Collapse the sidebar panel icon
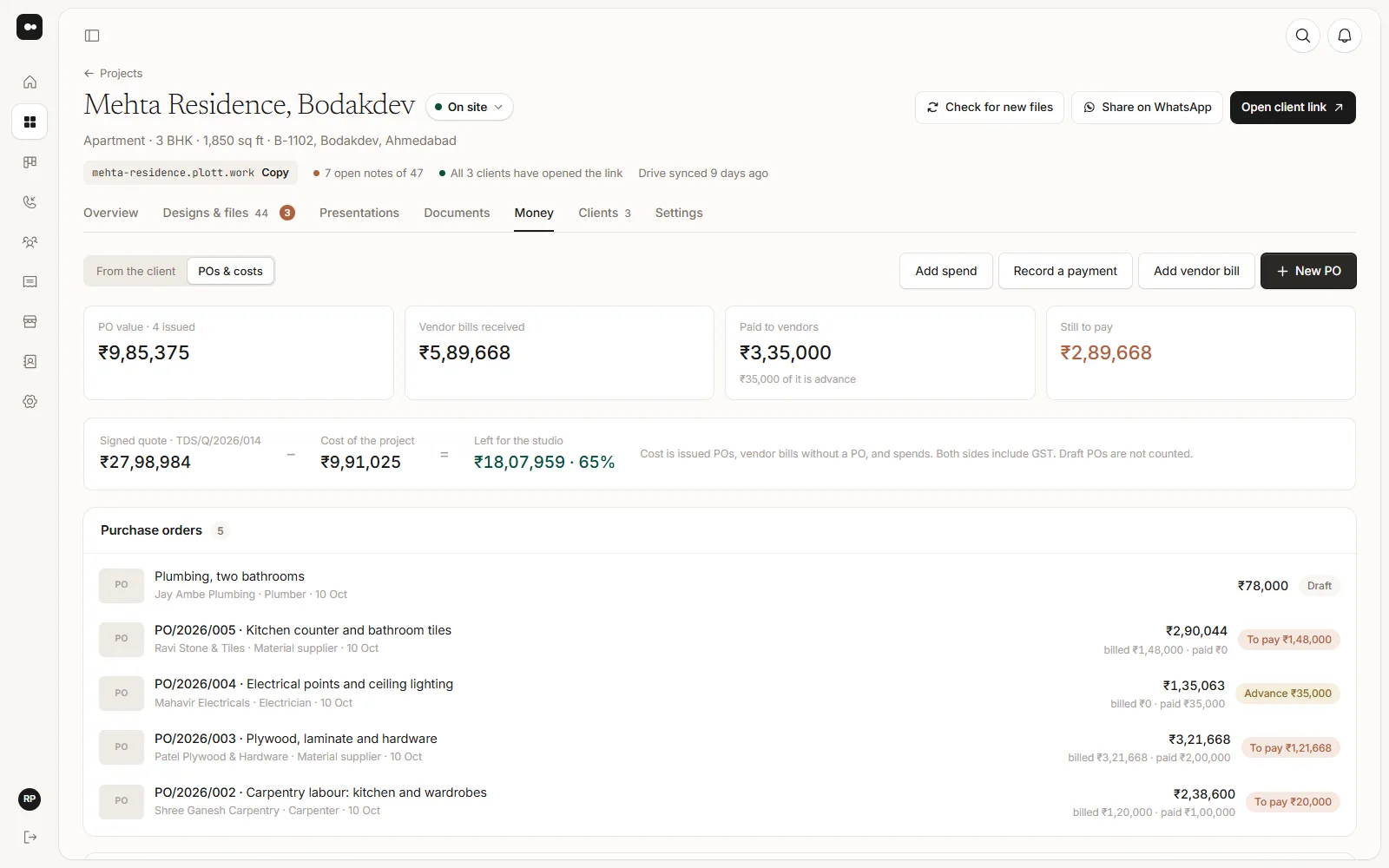This screenshot has width=1389, height=868. [x=92, y=36]
